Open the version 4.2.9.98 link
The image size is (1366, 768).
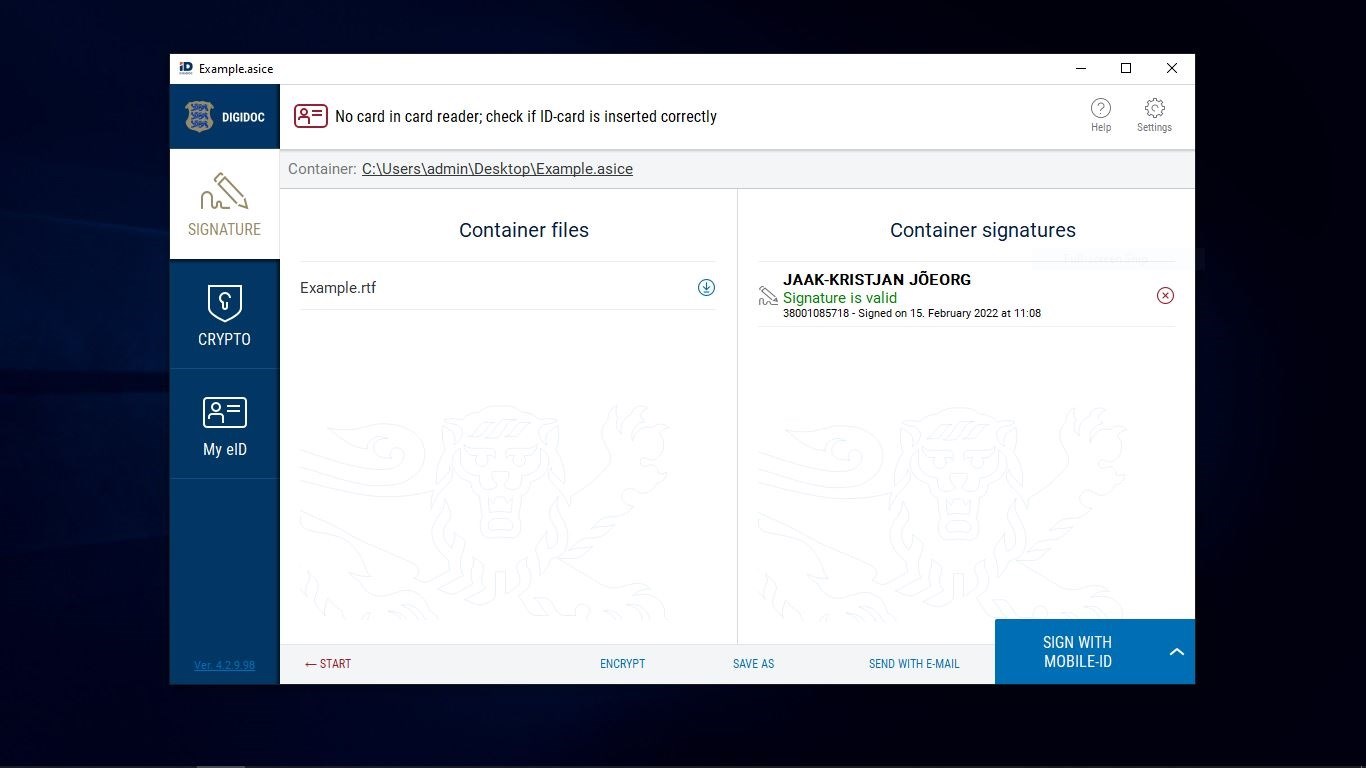[224, 665]
